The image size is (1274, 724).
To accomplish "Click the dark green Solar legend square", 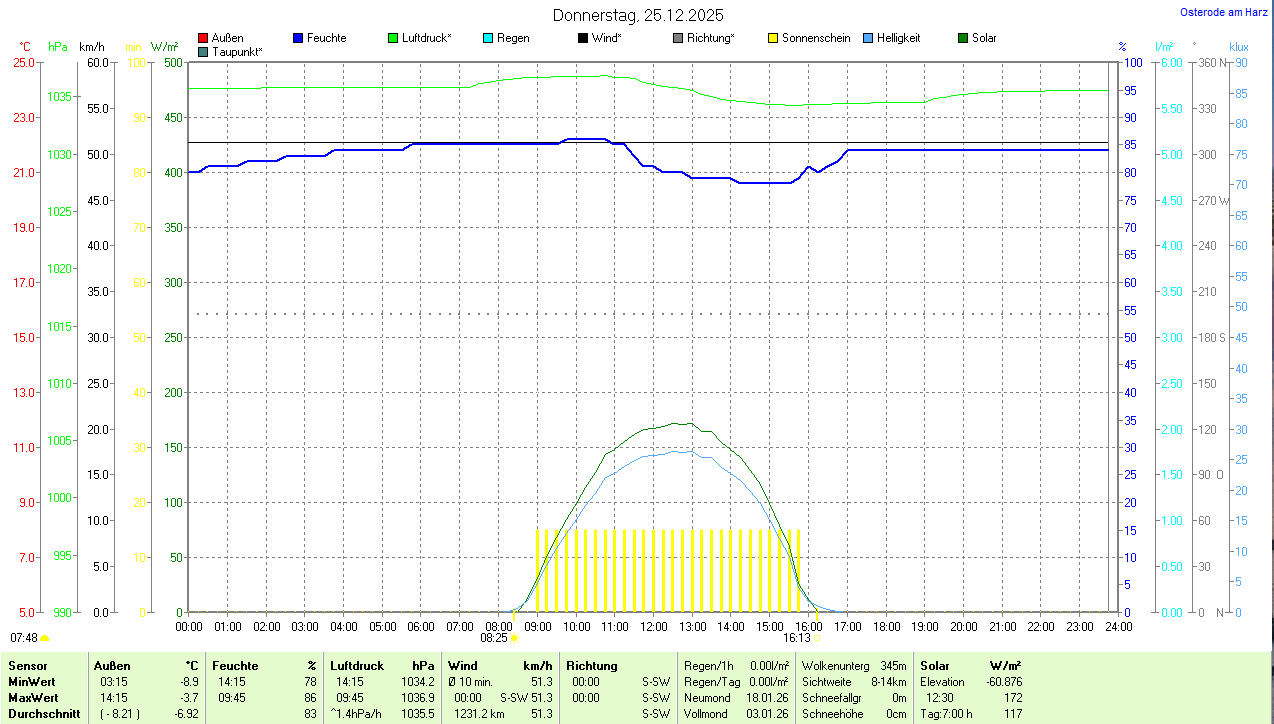I will [x=963, y=38].
